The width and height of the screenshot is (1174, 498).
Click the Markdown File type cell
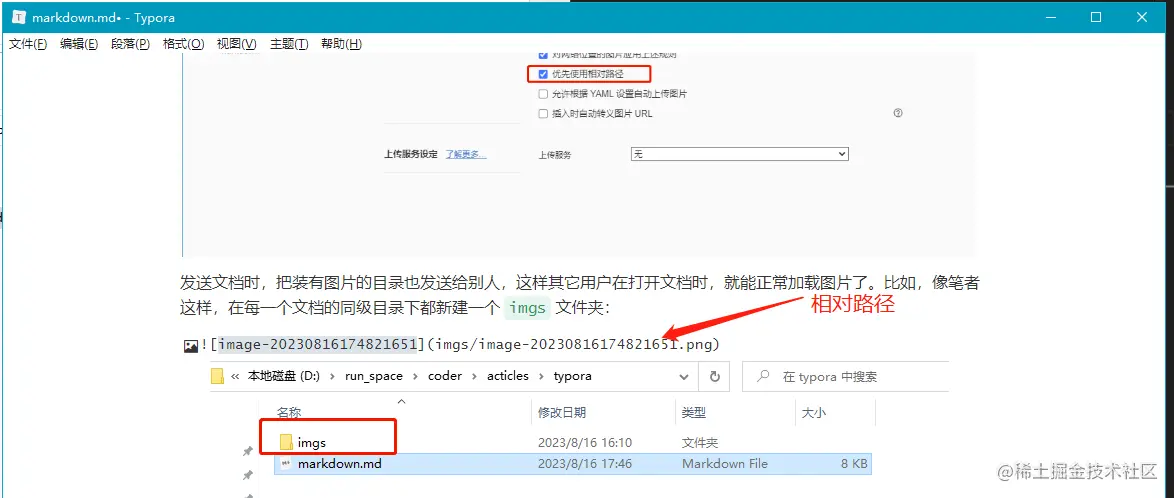tap(725, 464)
